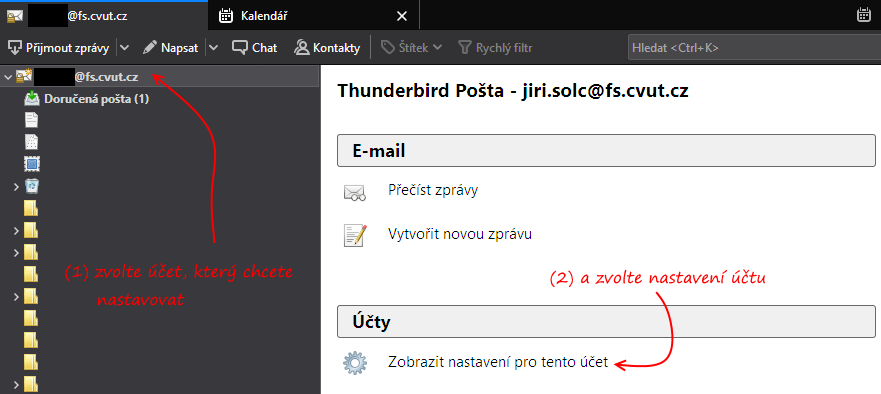
Task: Click the Doručená pošta inbox icon
Action: click(32, 99)
